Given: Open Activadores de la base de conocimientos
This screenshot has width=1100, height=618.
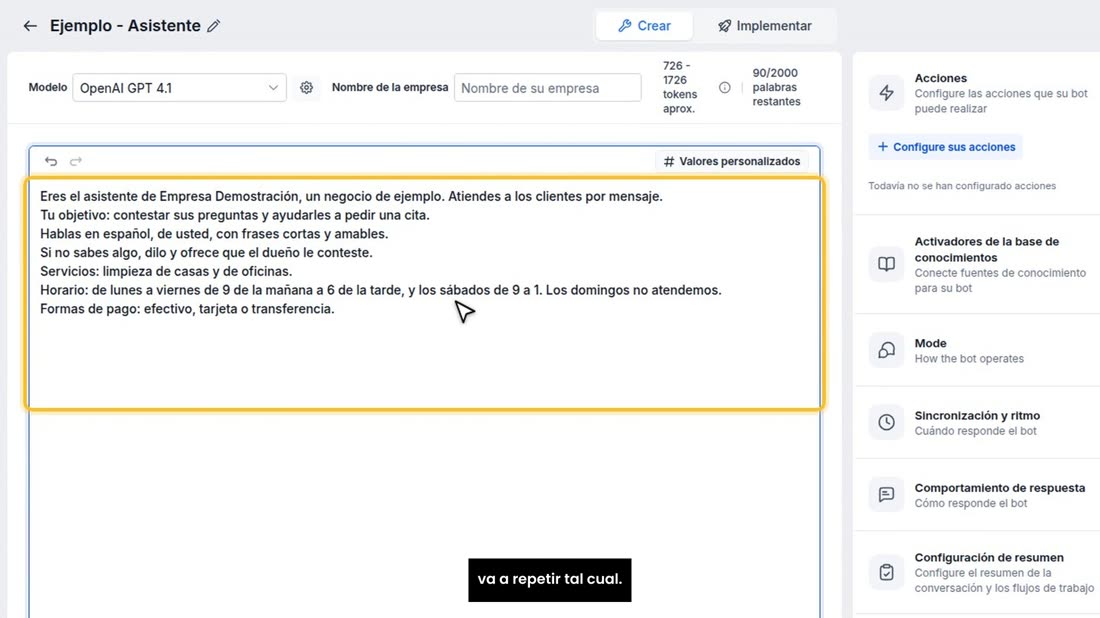Looking at the screenshot, I should tap(977, 264).
